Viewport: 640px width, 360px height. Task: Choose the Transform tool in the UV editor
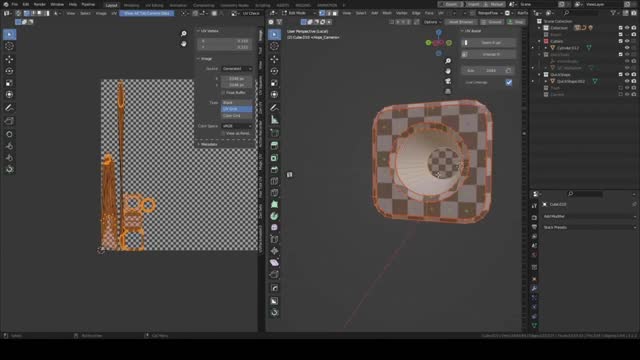[9, 95]
